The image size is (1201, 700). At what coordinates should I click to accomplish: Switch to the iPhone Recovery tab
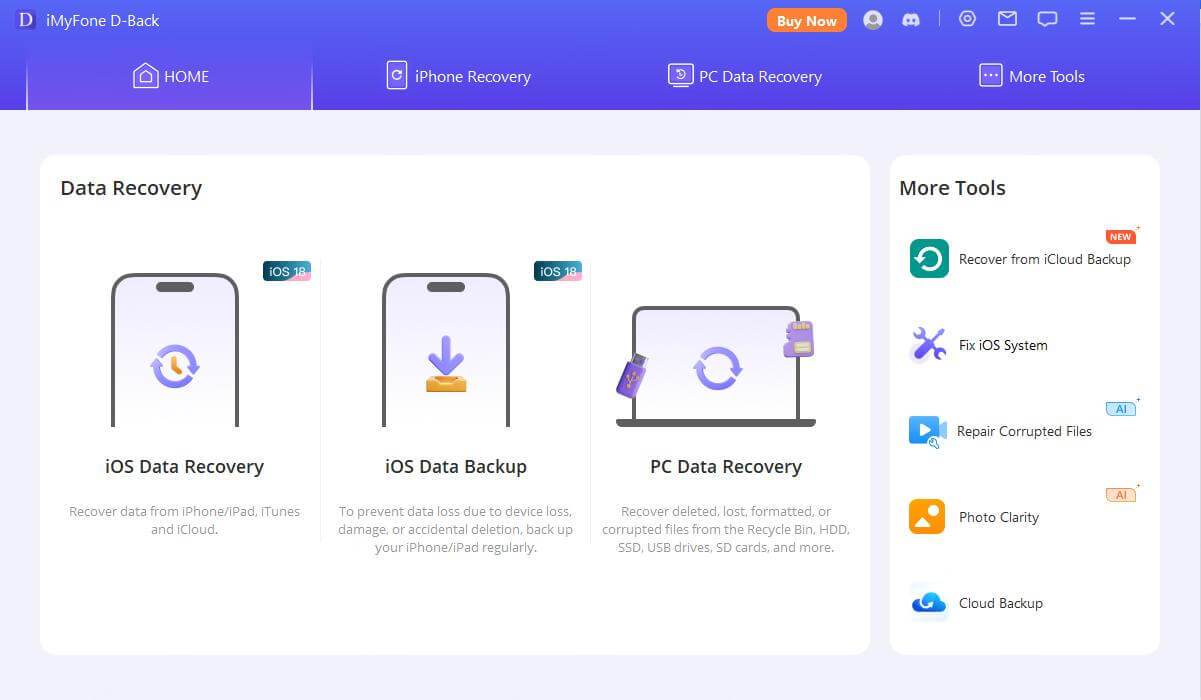click(459, 76)
